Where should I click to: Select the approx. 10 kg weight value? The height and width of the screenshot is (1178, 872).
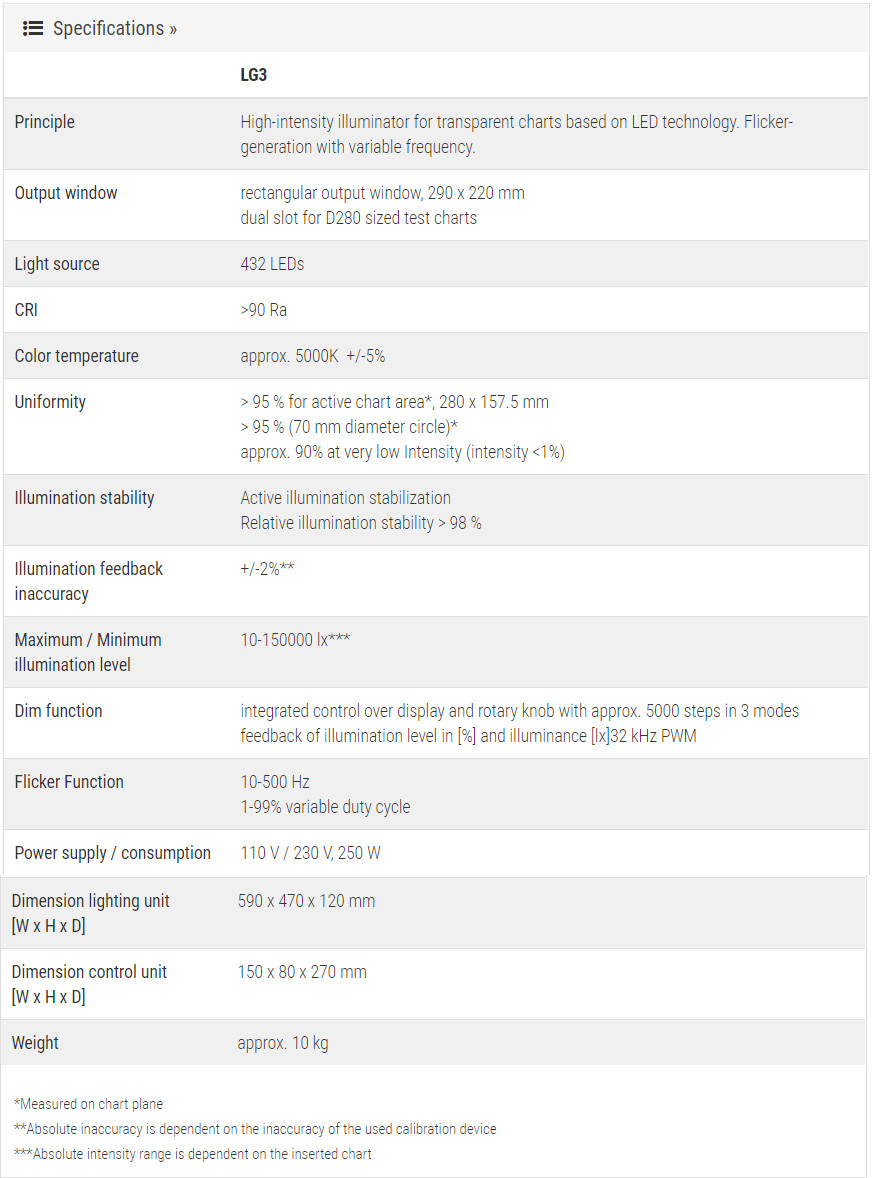pos(283,1043)
